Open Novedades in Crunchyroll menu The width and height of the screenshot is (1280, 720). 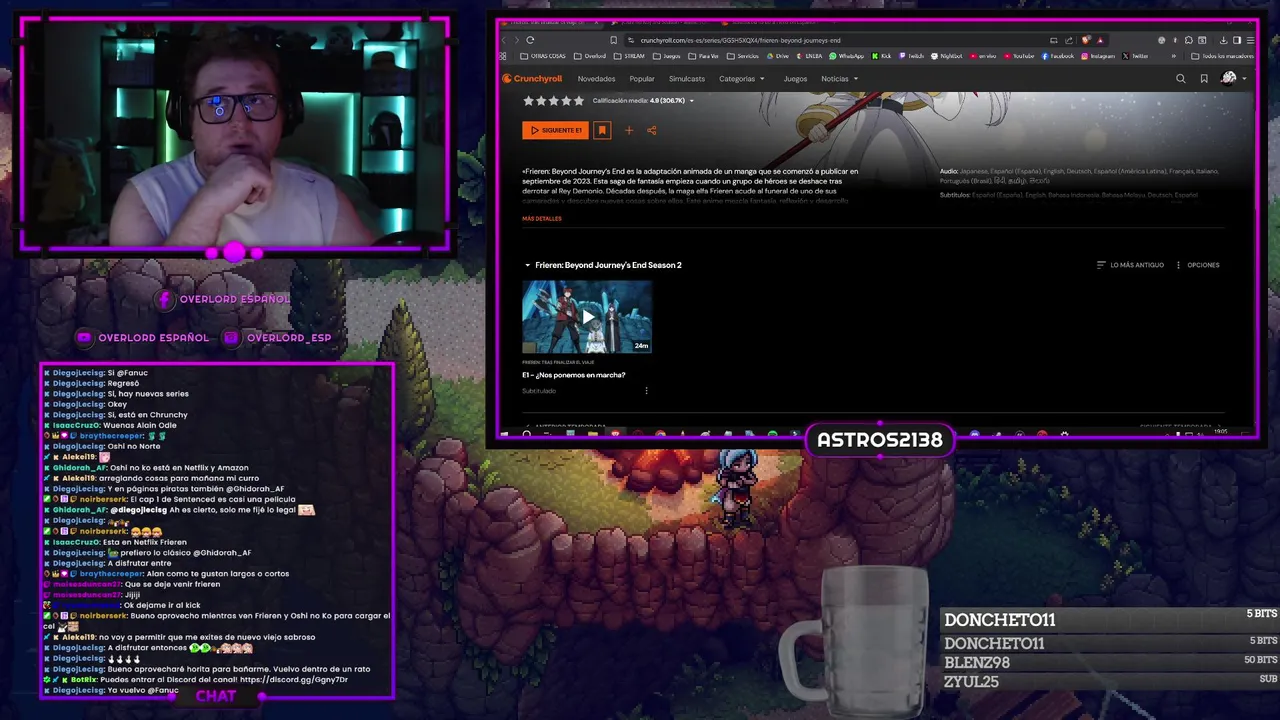[x=596, y=79]
